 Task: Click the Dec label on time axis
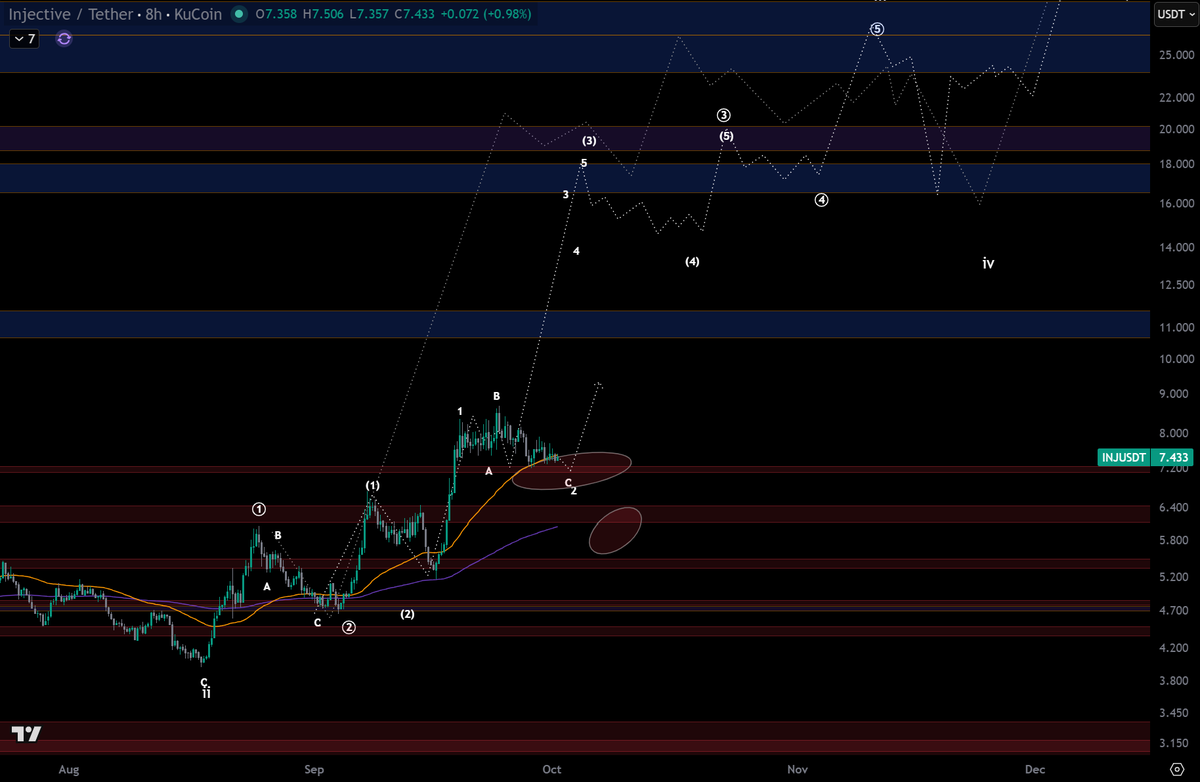click(1035, 769)
